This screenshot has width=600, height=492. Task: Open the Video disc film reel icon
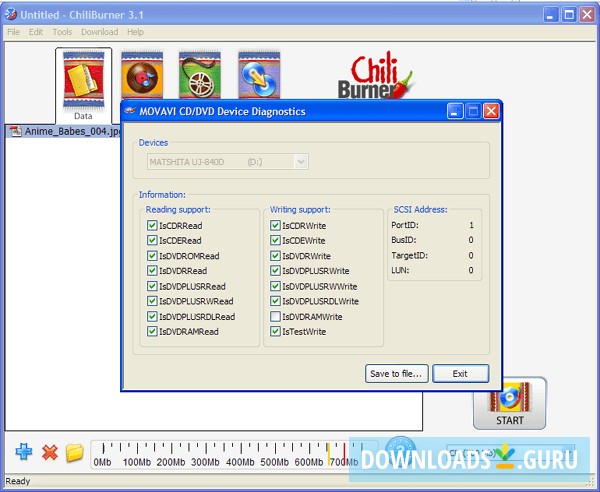[200, 75]
